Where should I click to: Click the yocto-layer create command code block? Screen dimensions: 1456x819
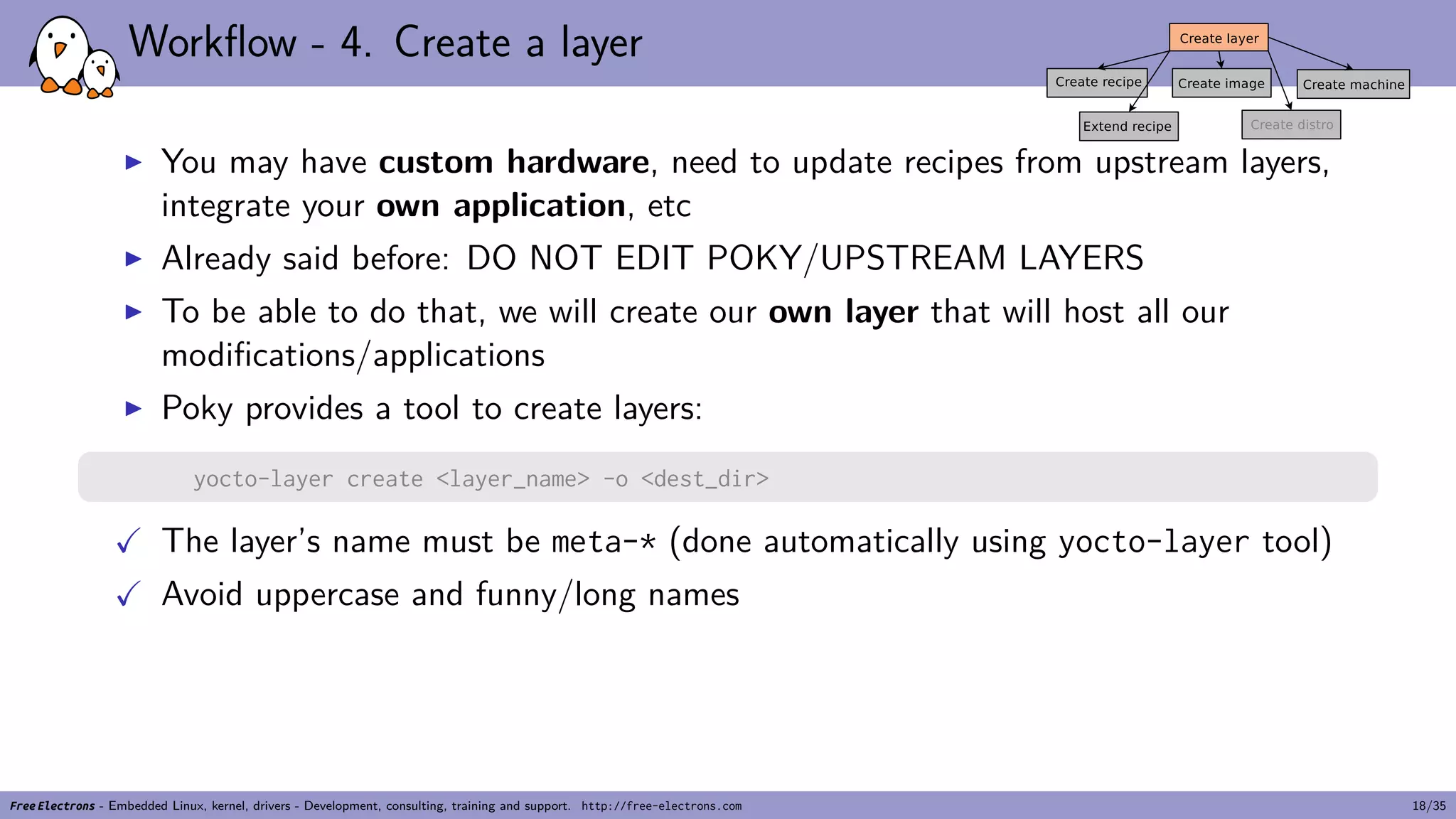727,477
